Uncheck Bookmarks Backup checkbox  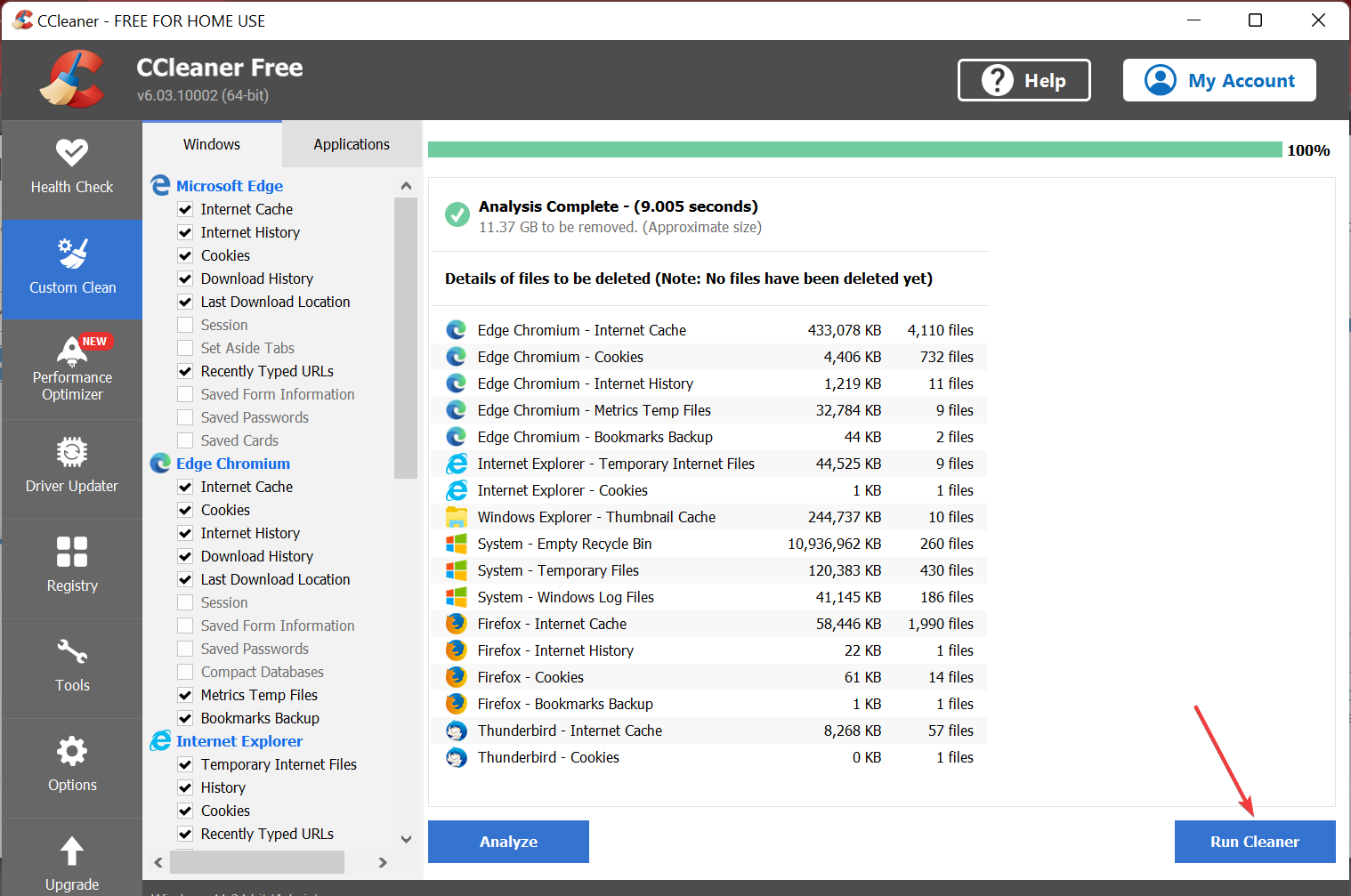click(x=185, y=718)
